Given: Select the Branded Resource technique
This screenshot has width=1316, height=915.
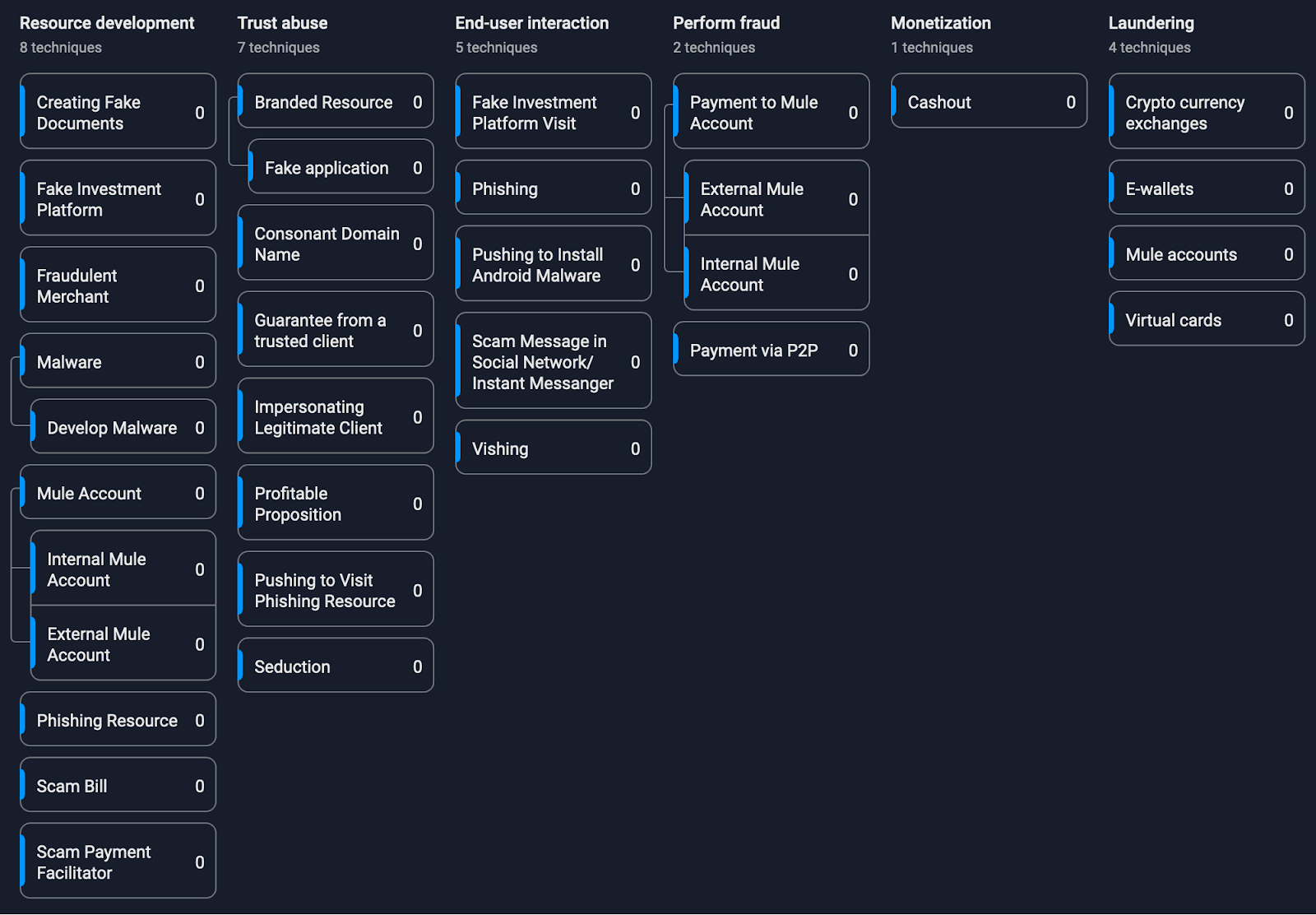Looking at the screenshot, I should 336,101.
